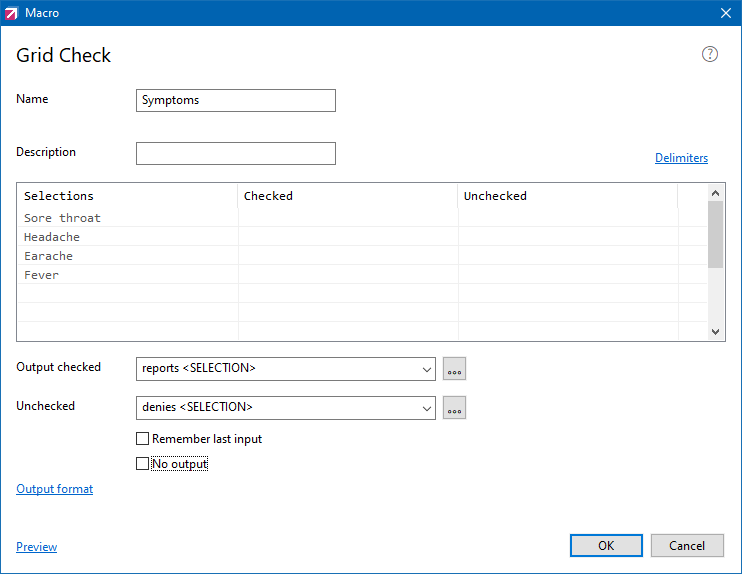The height and width of the screenshot is (574, 742).
Task: Select the Headache selection row
Action: tap(52, 237)
